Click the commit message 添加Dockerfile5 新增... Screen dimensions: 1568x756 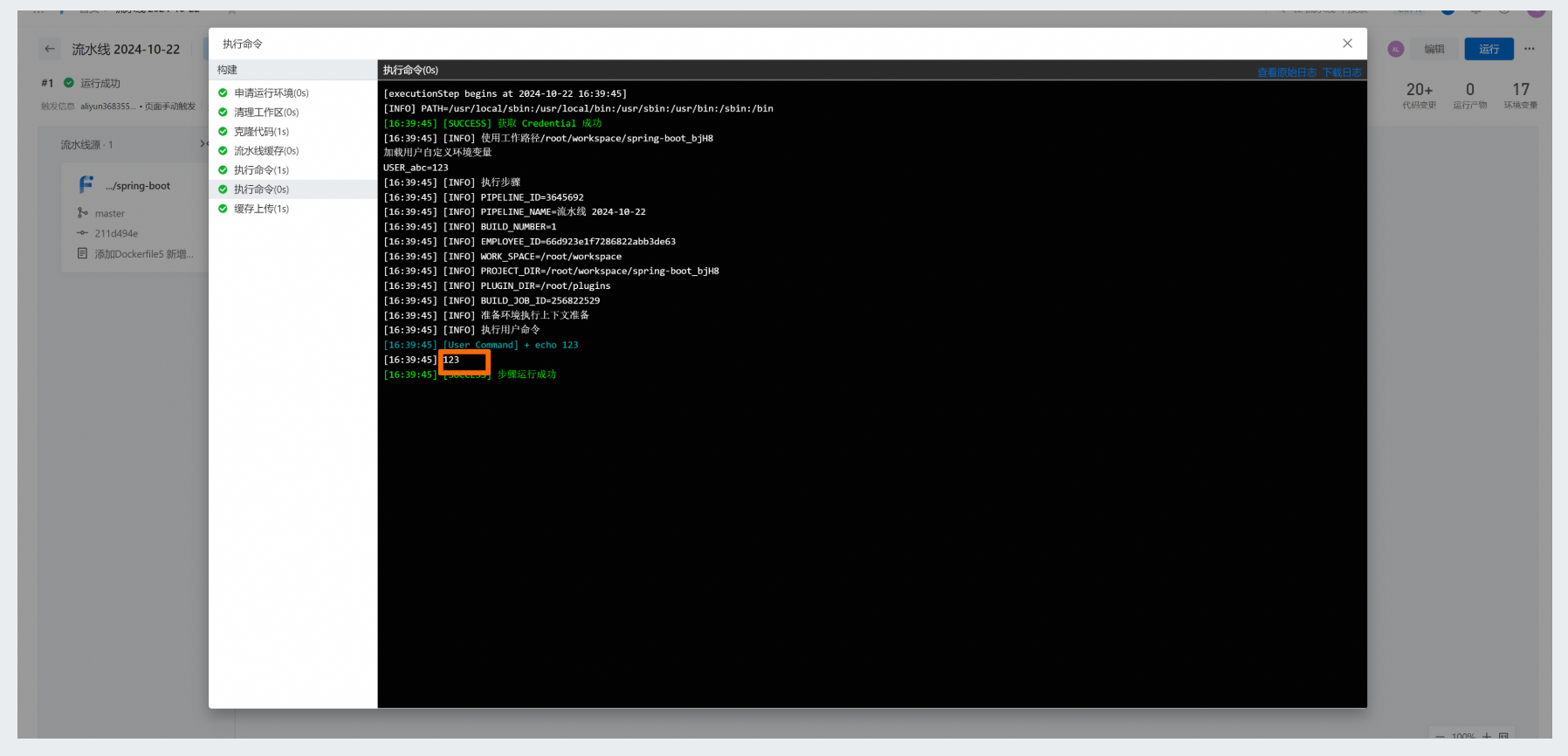[x=144, y=254]
